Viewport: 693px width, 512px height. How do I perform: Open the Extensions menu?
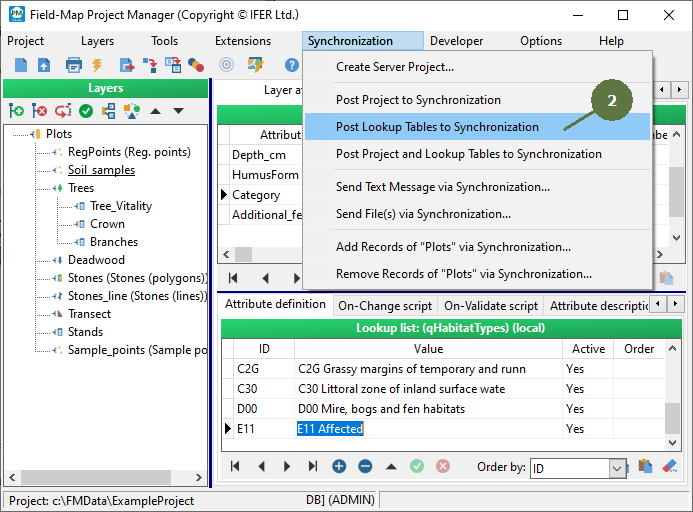pyautogui.click(x=243, y=41)
